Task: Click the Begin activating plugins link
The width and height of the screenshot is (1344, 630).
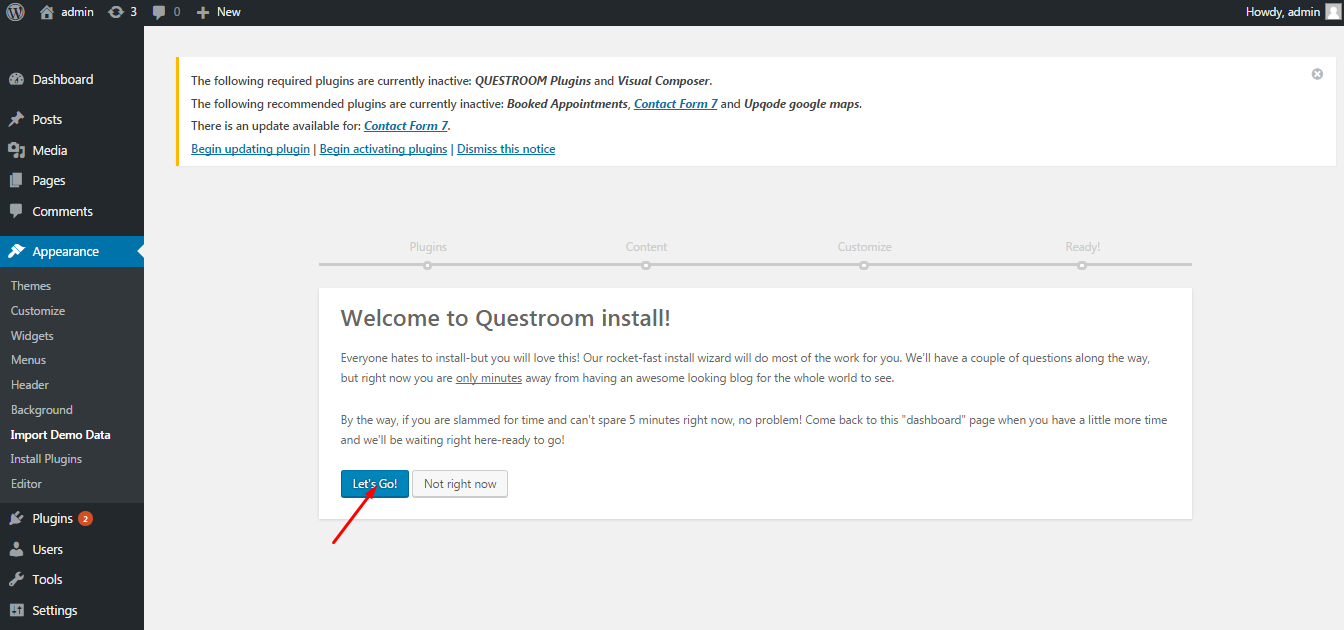Action: [x=383, y=149]
